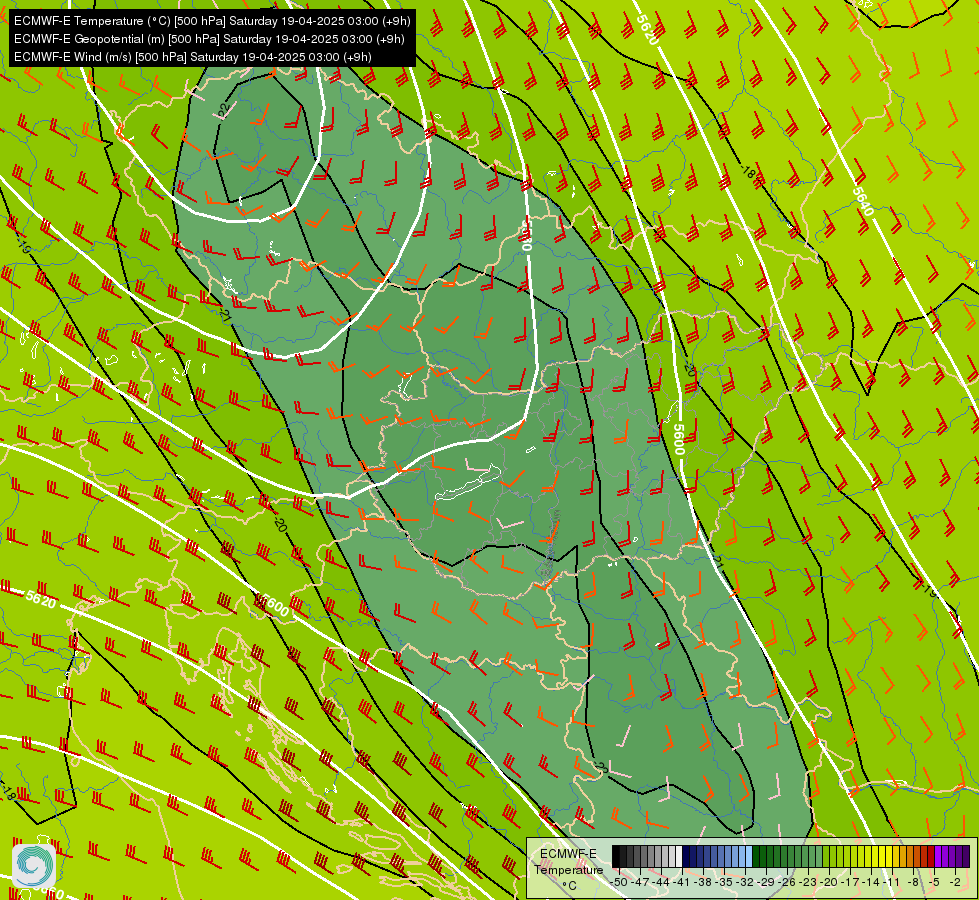Click the -35 legend tick label
The image size is (979, 900).
coord(724,882)
